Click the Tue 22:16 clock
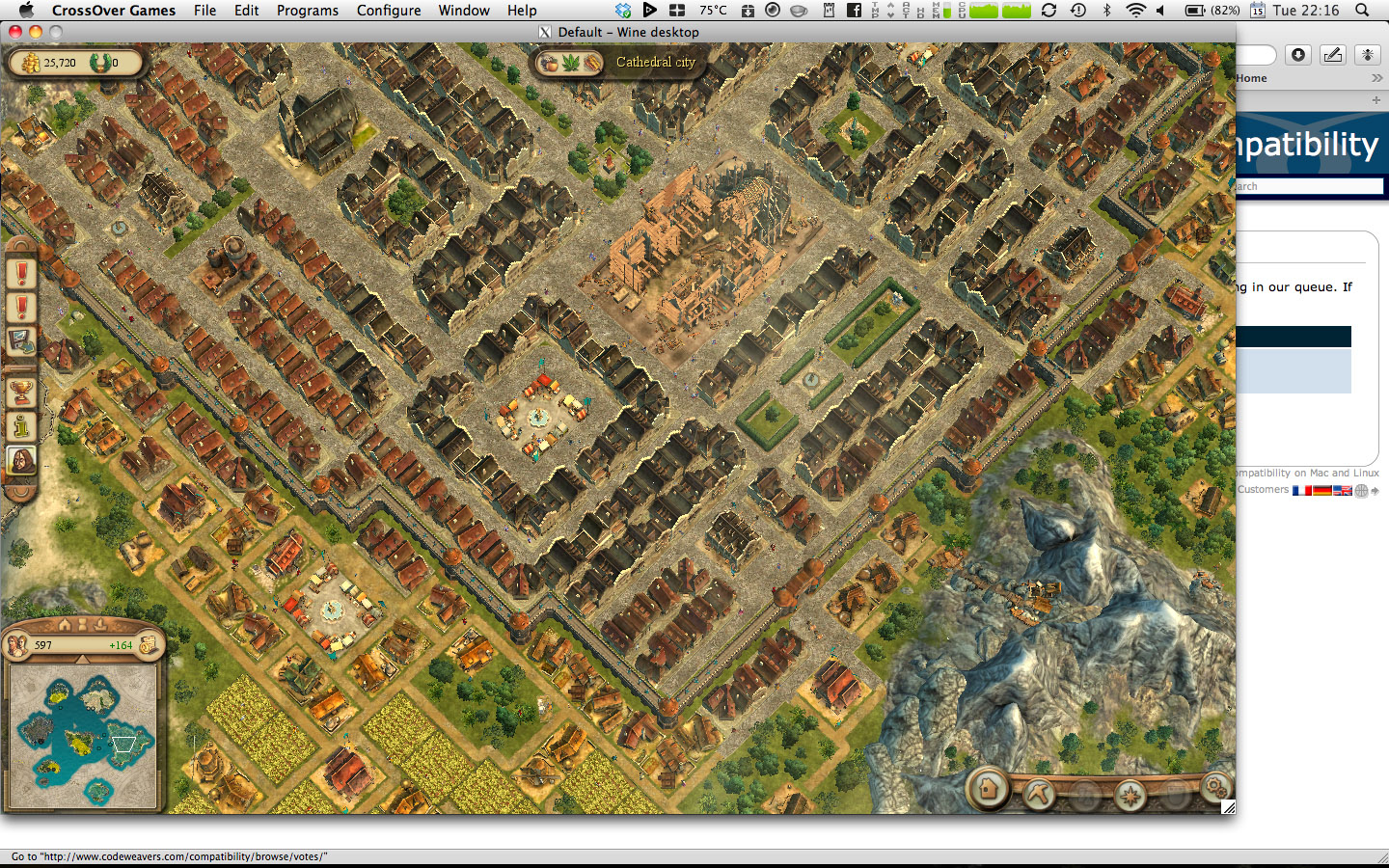1389x868 pixels. 1305,10
